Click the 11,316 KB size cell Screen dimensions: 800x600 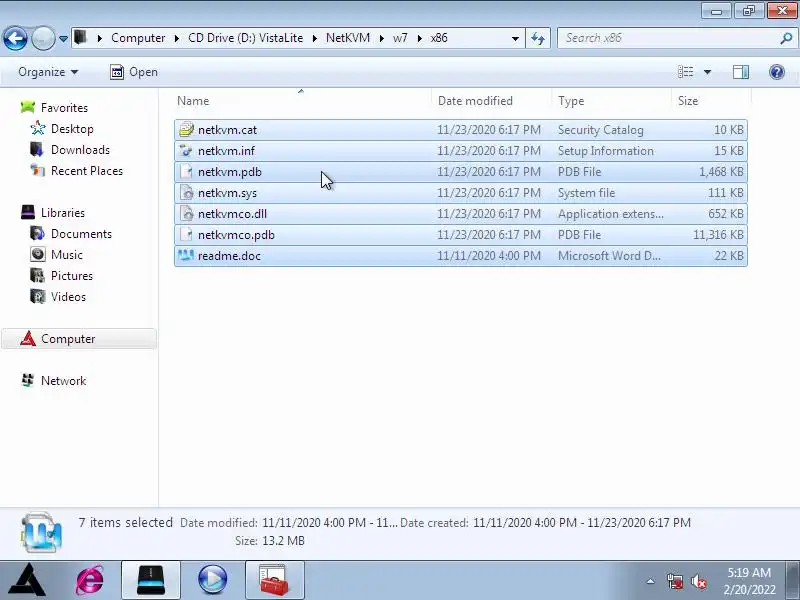point(718,235)
